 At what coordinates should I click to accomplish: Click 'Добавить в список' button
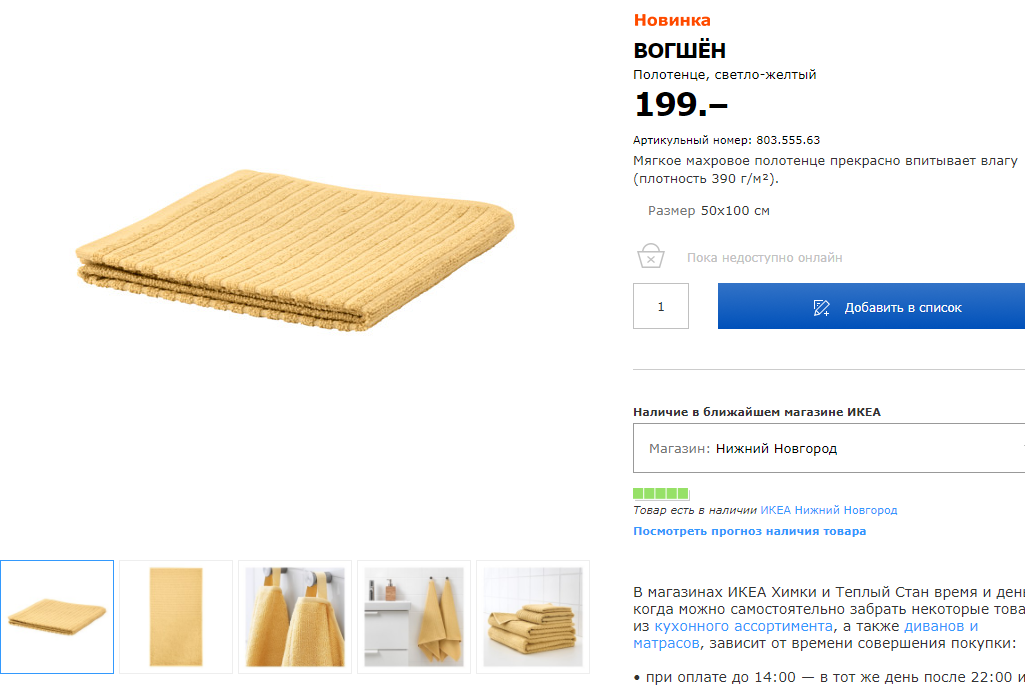871,306
